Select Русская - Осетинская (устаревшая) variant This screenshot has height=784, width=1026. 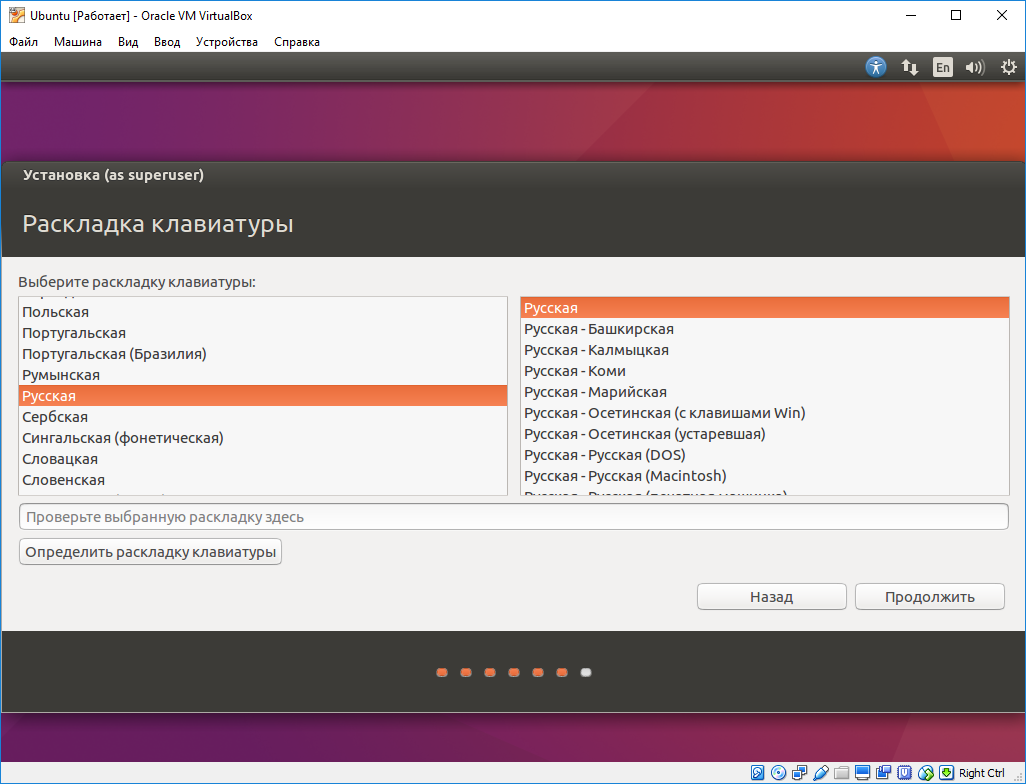click(x=765, y=434)
